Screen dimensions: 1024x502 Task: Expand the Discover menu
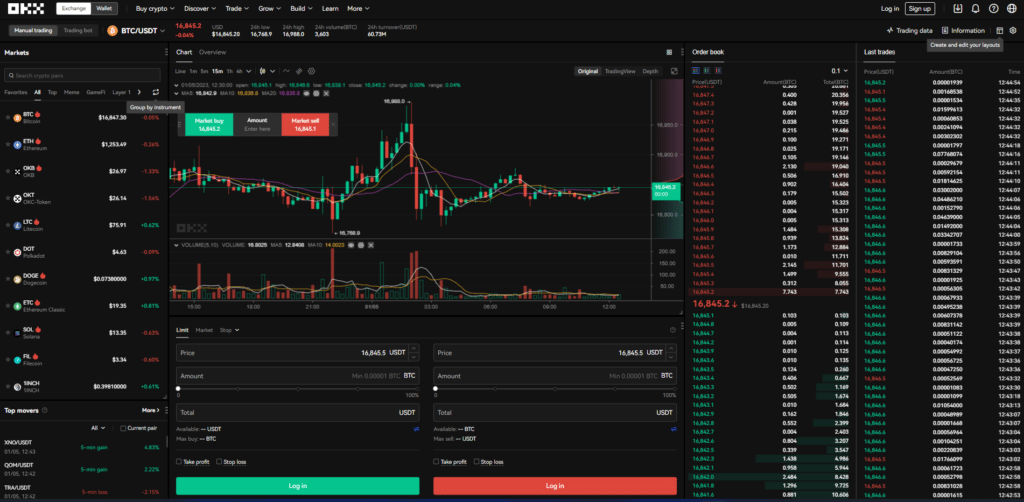pos(200,8)
